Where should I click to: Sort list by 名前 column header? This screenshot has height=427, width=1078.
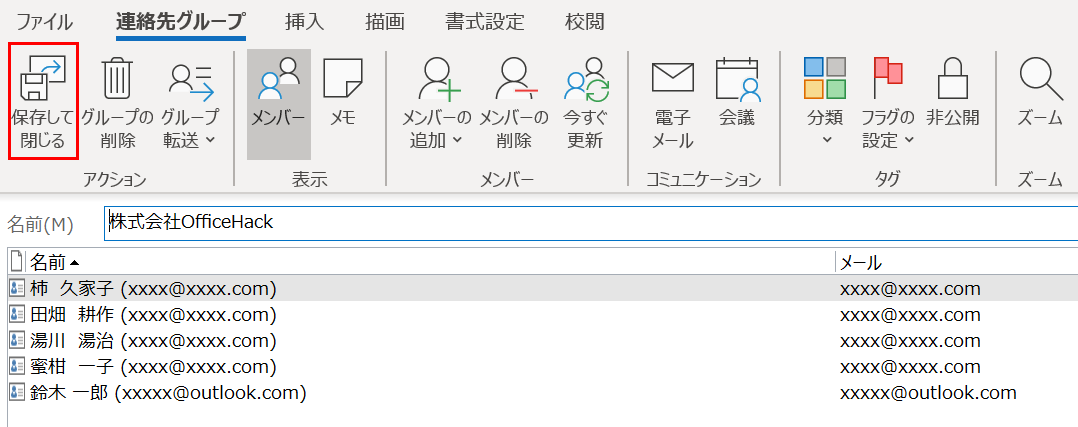click(x=48, y=263)
